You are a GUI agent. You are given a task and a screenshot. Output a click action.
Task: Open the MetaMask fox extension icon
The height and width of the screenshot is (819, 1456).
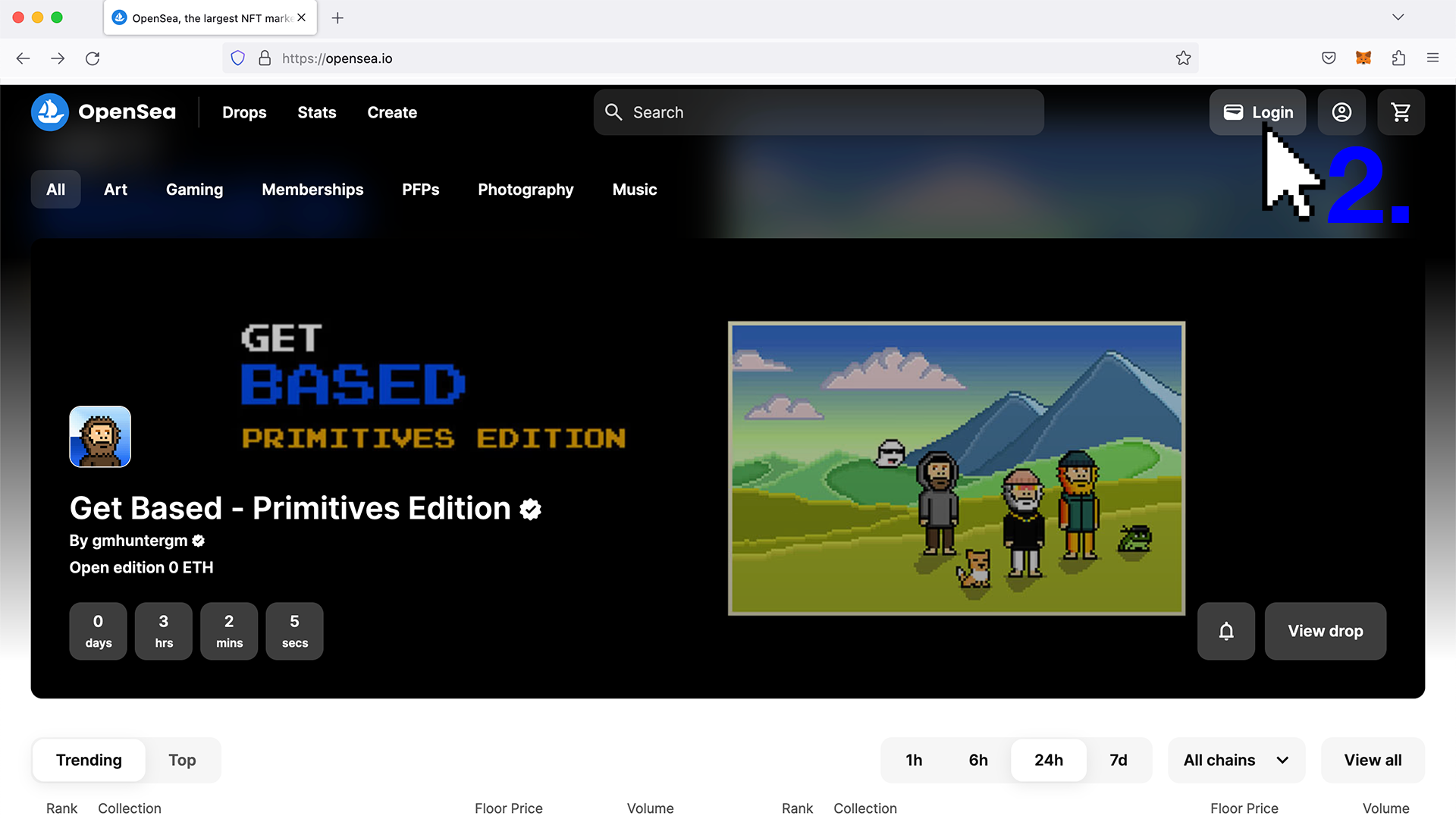(1363, 58)
